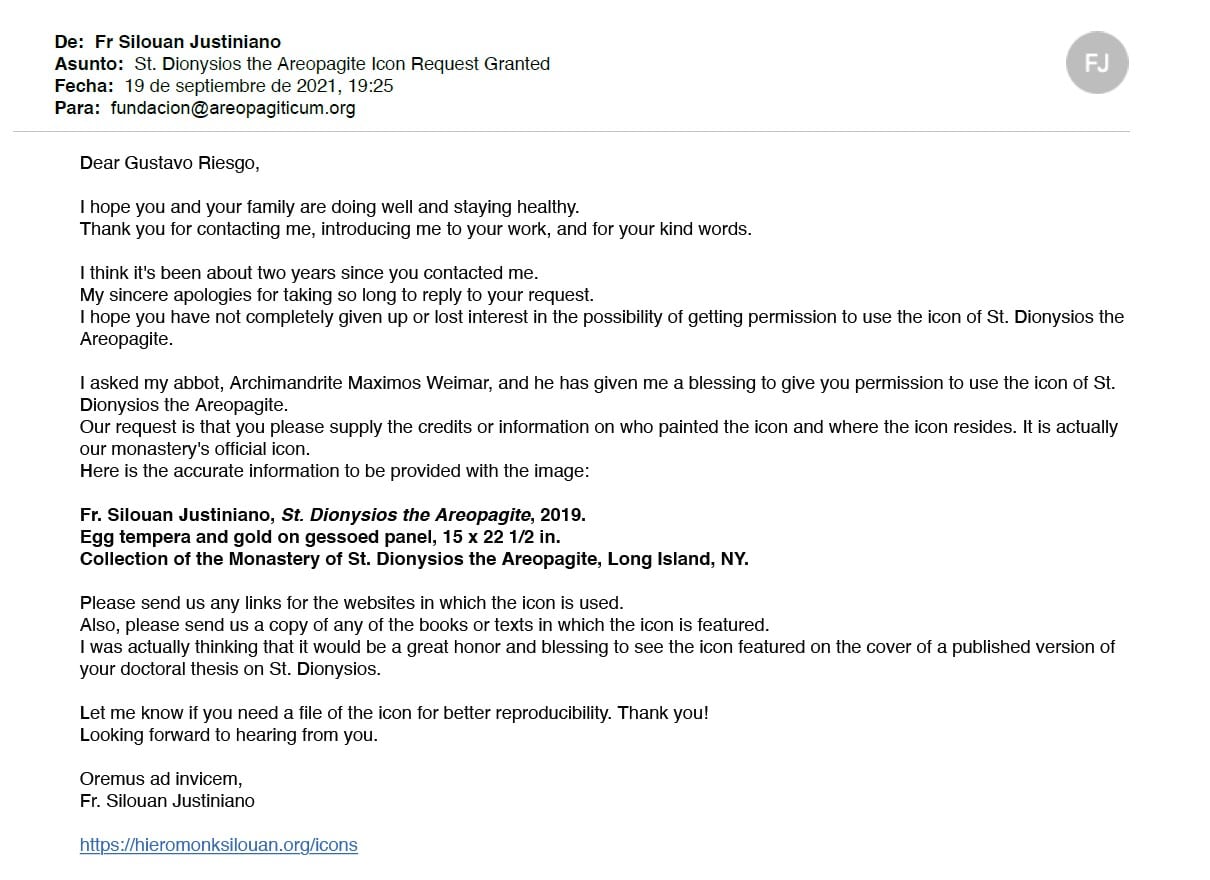
Task: Click the 'Let me know if you need' line
Action: 393,713
